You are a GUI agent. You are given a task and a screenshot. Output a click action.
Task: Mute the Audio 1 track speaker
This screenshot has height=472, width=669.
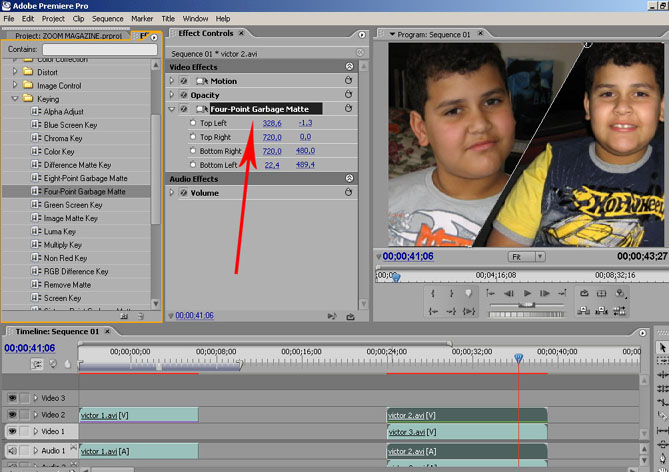(13, 452)
